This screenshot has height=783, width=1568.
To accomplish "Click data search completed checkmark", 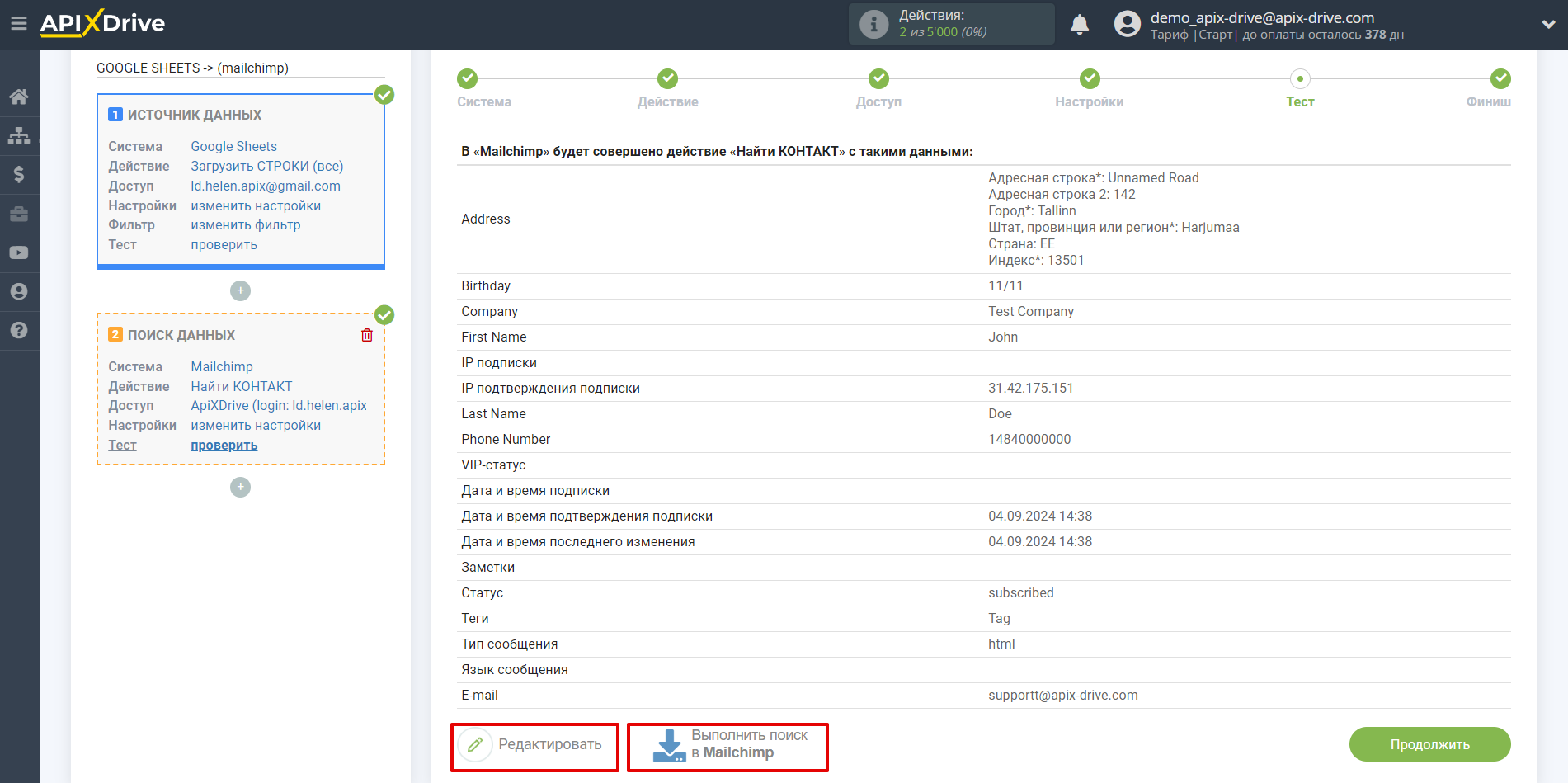I will [x=384, y=315].
